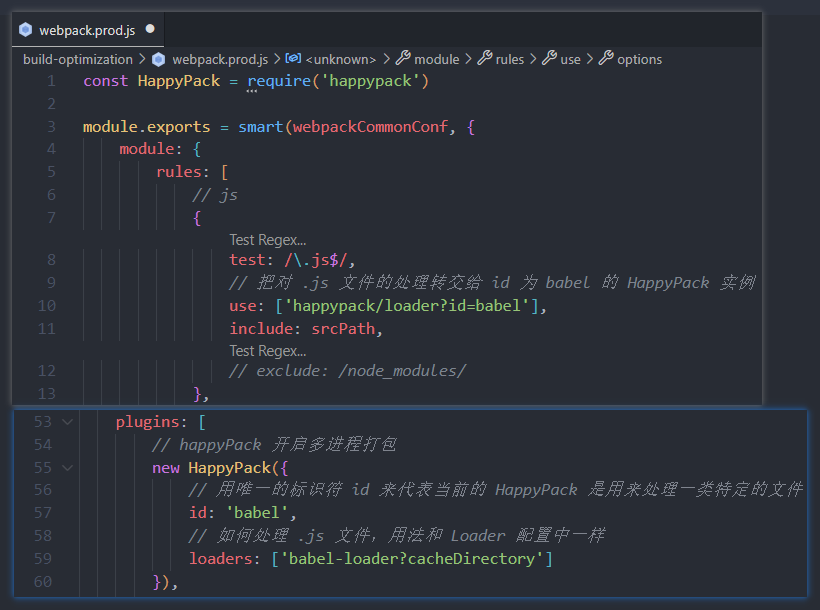Click the breadcrumb webpack.prod.js file icon
This screenshot has width=820, height=610.
tap(158, 59)
